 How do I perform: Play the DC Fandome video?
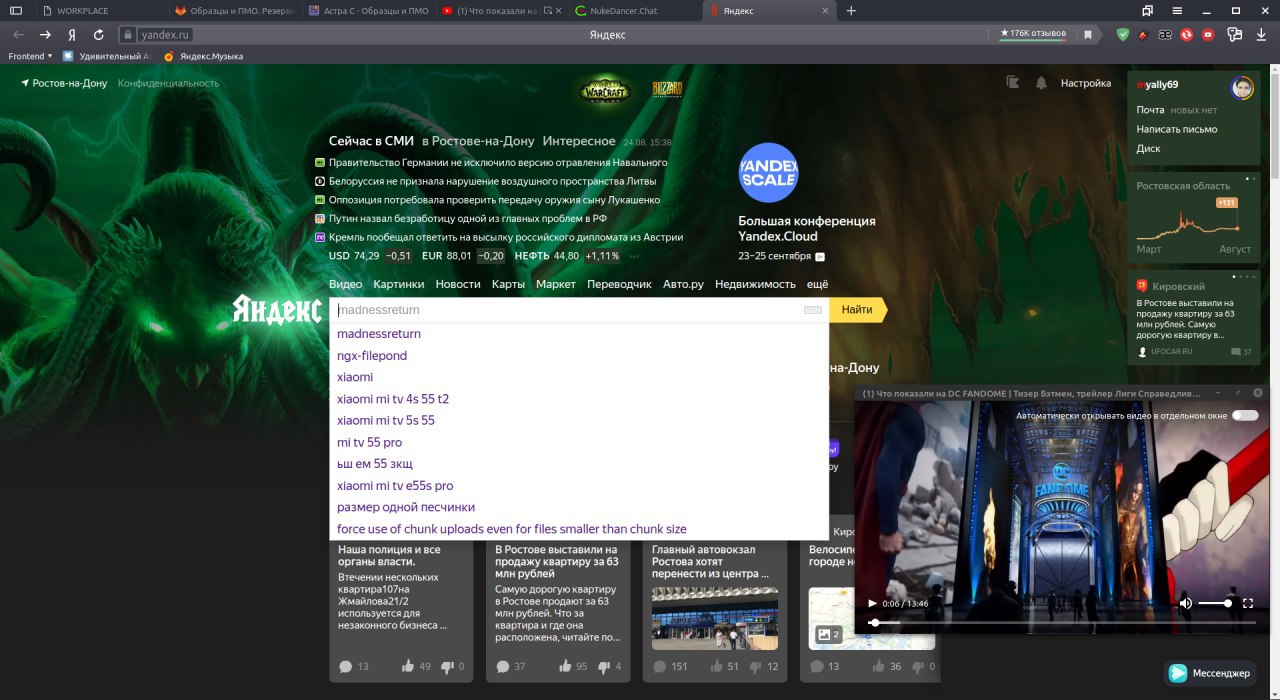pos(872,603)
